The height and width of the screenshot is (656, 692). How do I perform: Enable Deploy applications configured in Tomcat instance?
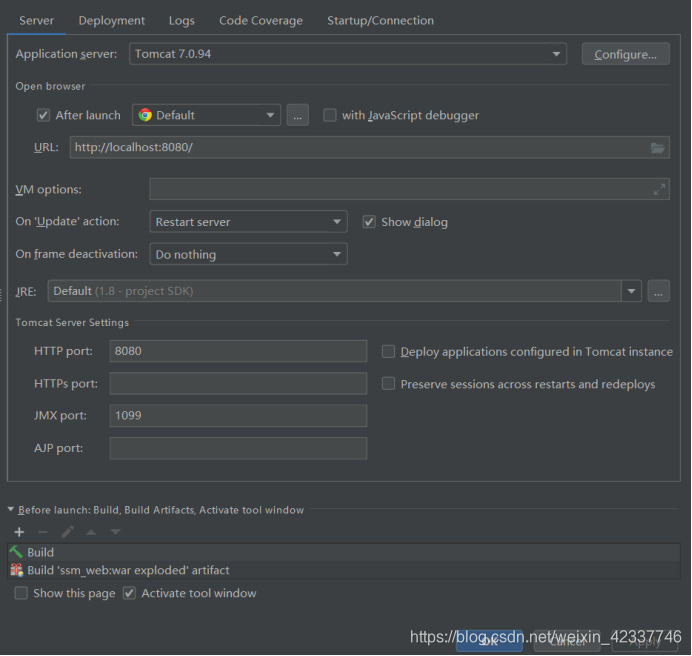pyautogui.click(x=388, y=351)
